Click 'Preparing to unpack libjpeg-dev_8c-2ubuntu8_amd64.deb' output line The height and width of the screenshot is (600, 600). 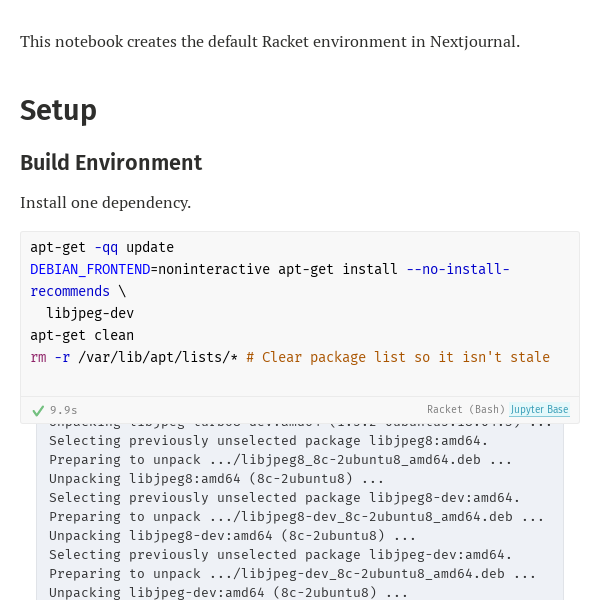(x=292, y=574)
